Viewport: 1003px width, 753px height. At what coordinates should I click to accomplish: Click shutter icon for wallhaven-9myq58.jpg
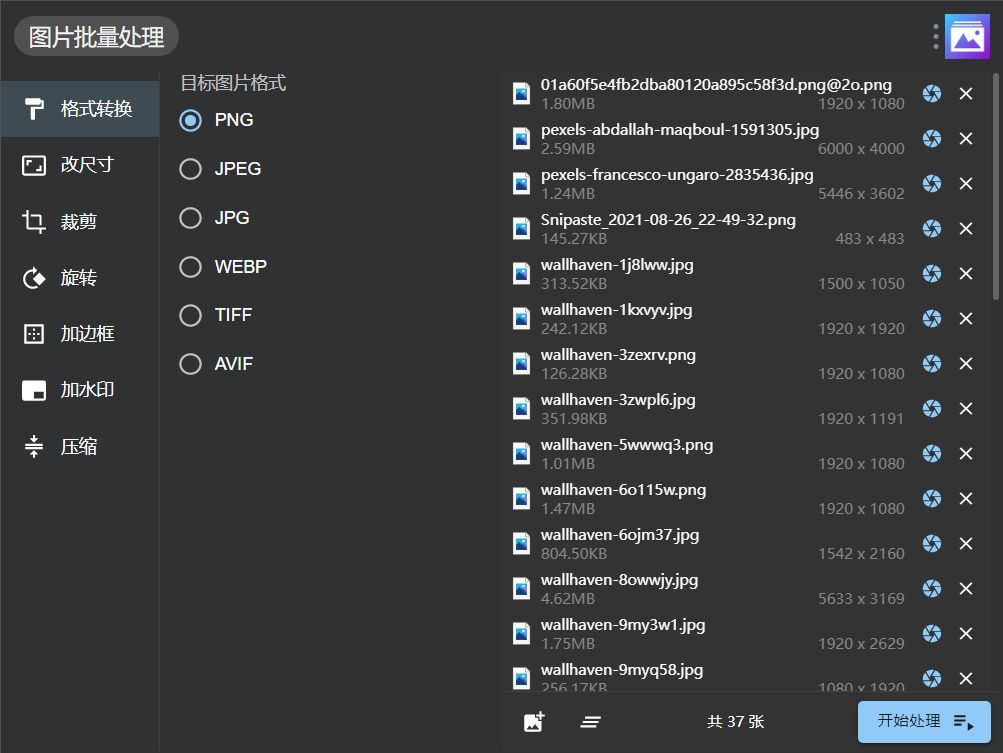point(932,678)
